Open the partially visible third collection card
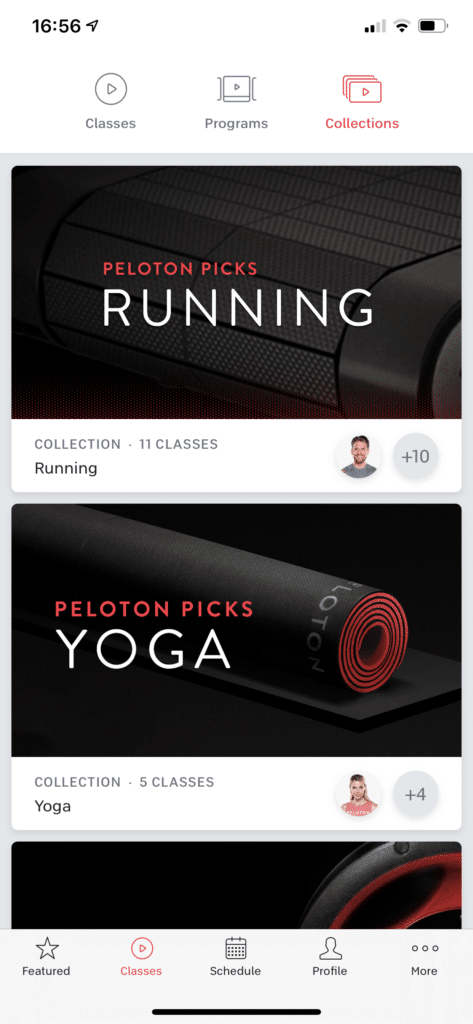473x1024 pixels. tap(236, 885)
